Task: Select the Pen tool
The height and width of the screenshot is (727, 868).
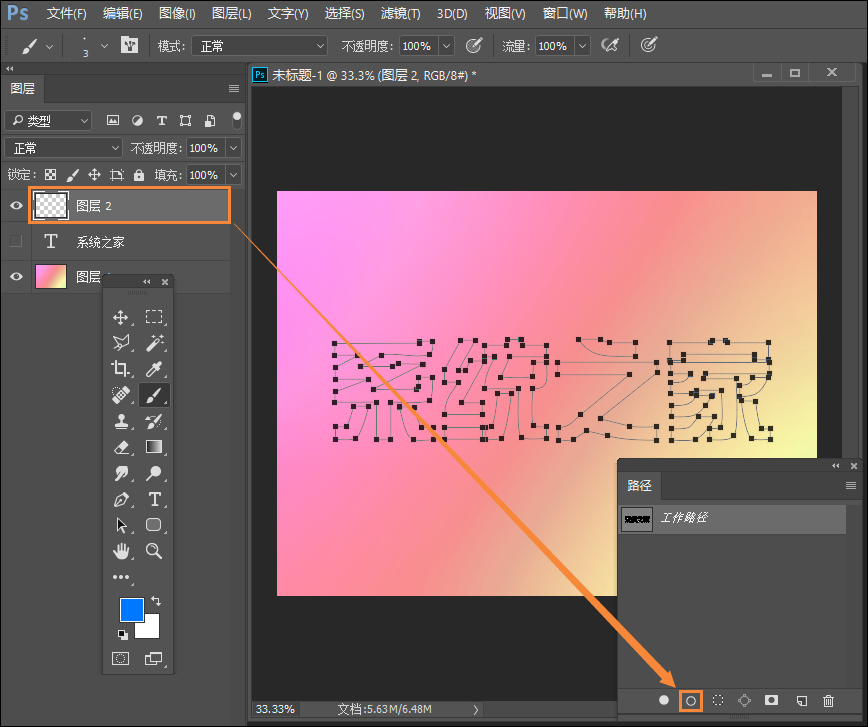Action: click(121, 499)
